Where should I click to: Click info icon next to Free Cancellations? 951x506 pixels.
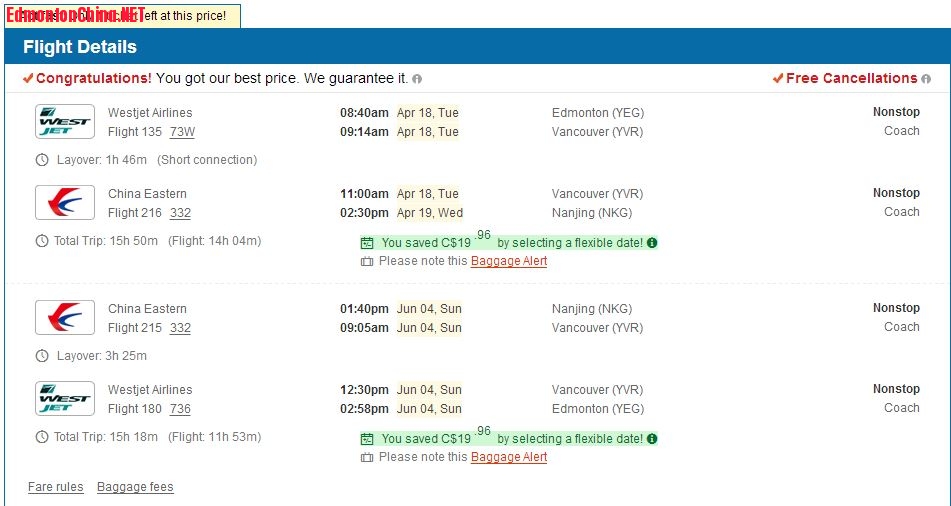(x=926, y=79)
